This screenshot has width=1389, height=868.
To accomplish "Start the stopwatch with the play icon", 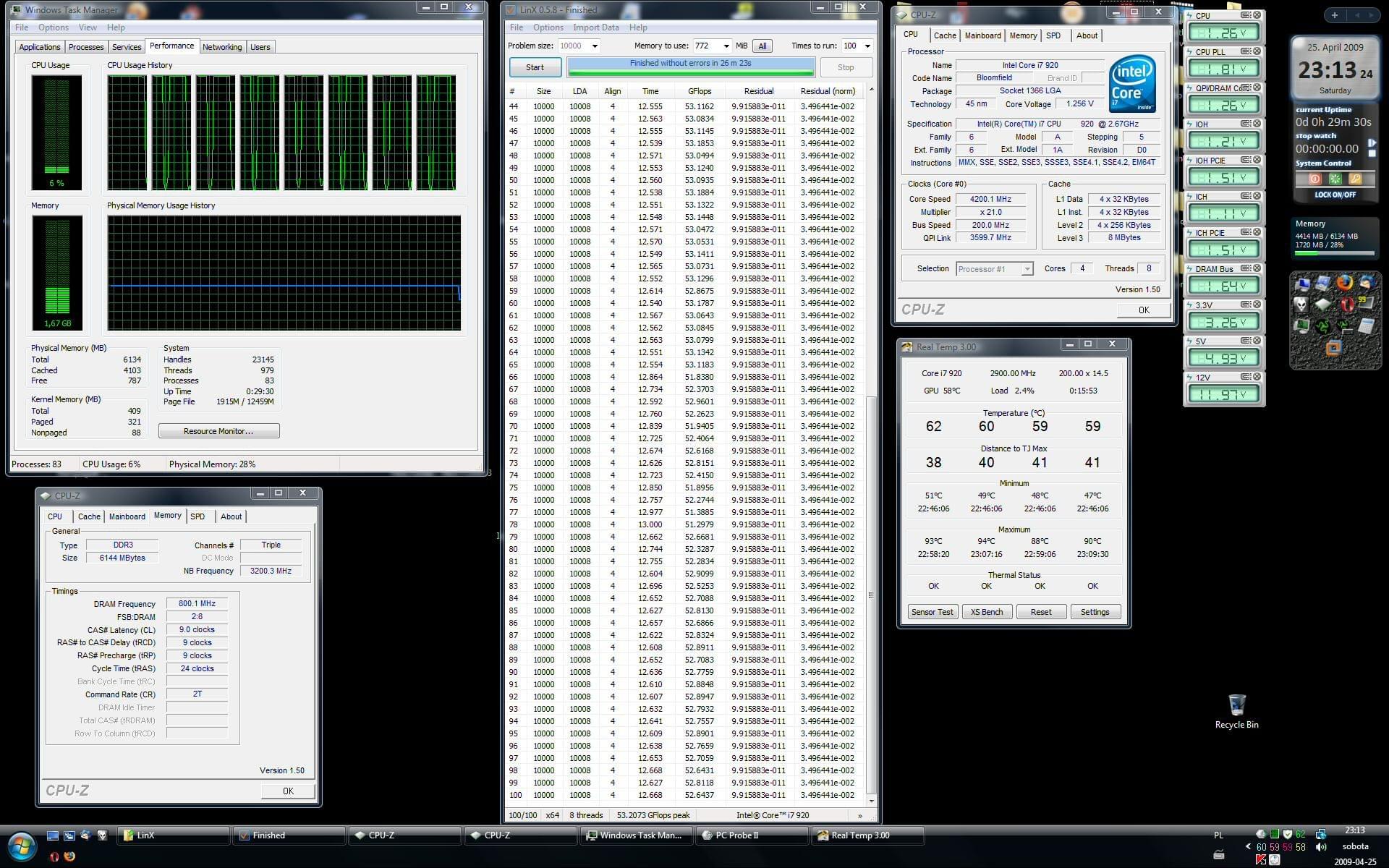I will tap(1372, 143).
